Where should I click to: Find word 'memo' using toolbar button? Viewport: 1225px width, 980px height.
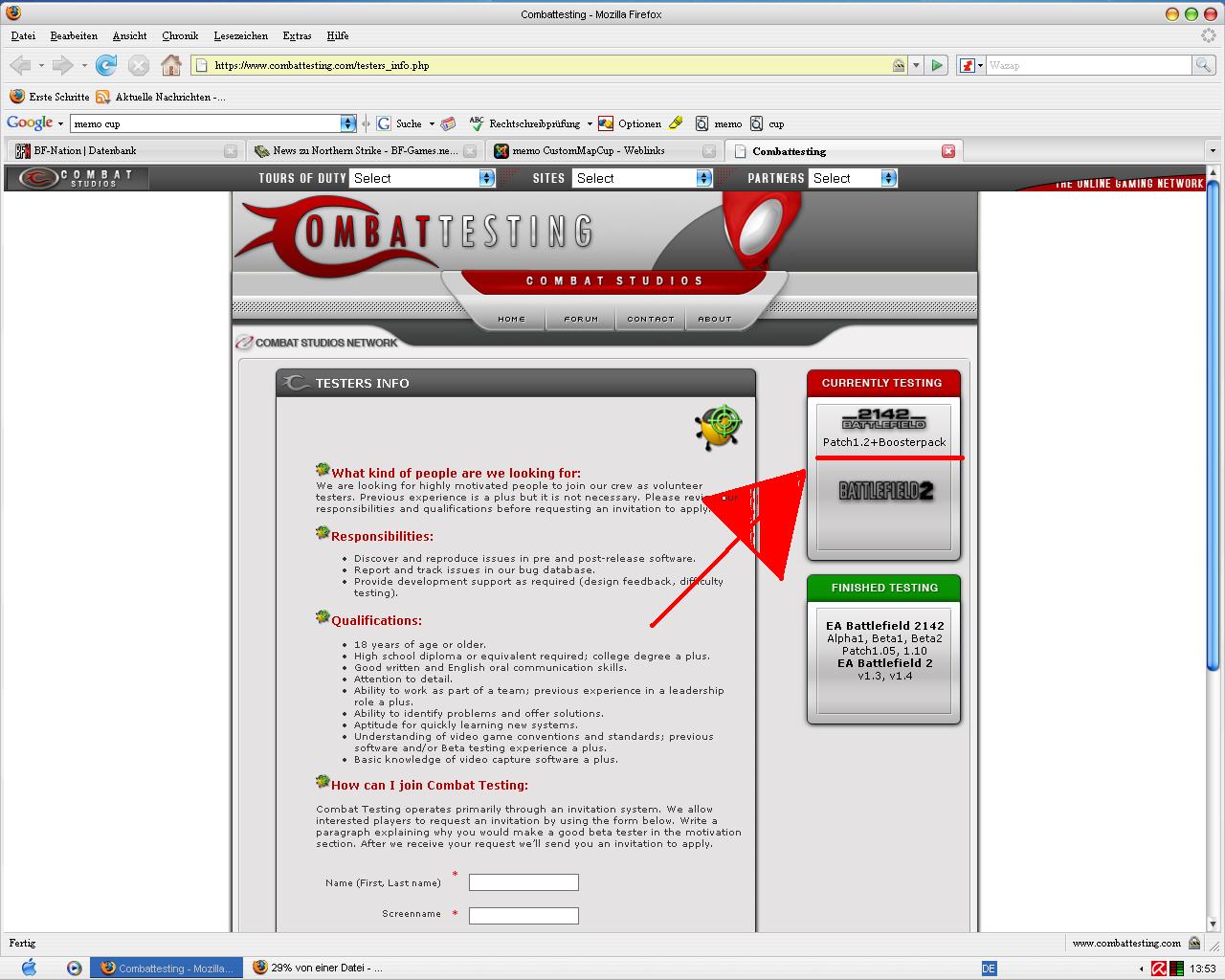tap(719, 123)
